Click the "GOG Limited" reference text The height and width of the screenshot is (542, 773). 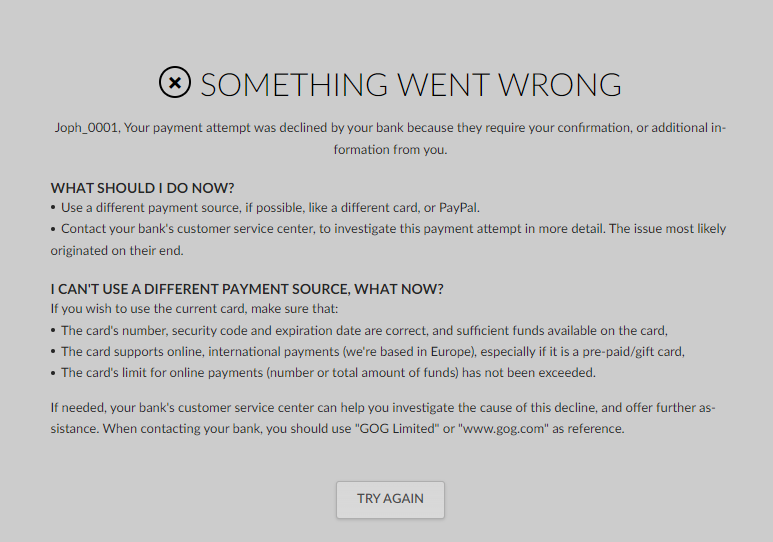(x=399, y=429)
